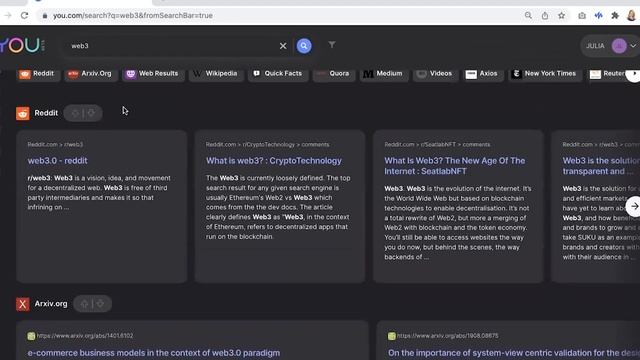The image size is (640, 360).
Task: Open the Extensions puzzle icon
Action: tap(615, 16)
